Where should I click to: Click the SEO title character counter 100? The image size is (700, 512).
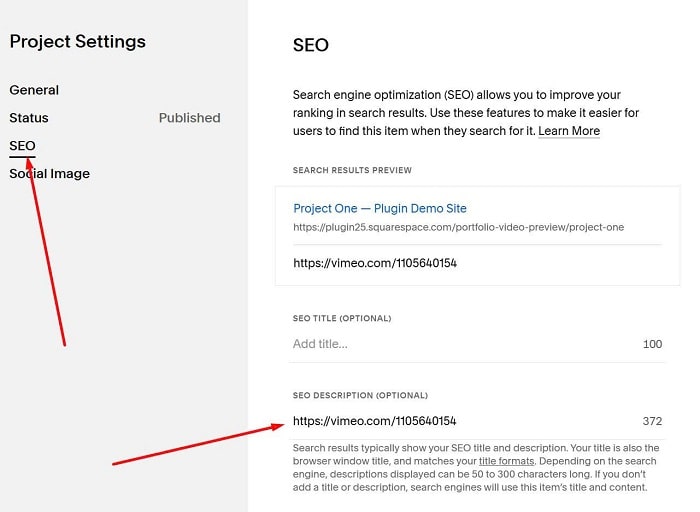652,344
